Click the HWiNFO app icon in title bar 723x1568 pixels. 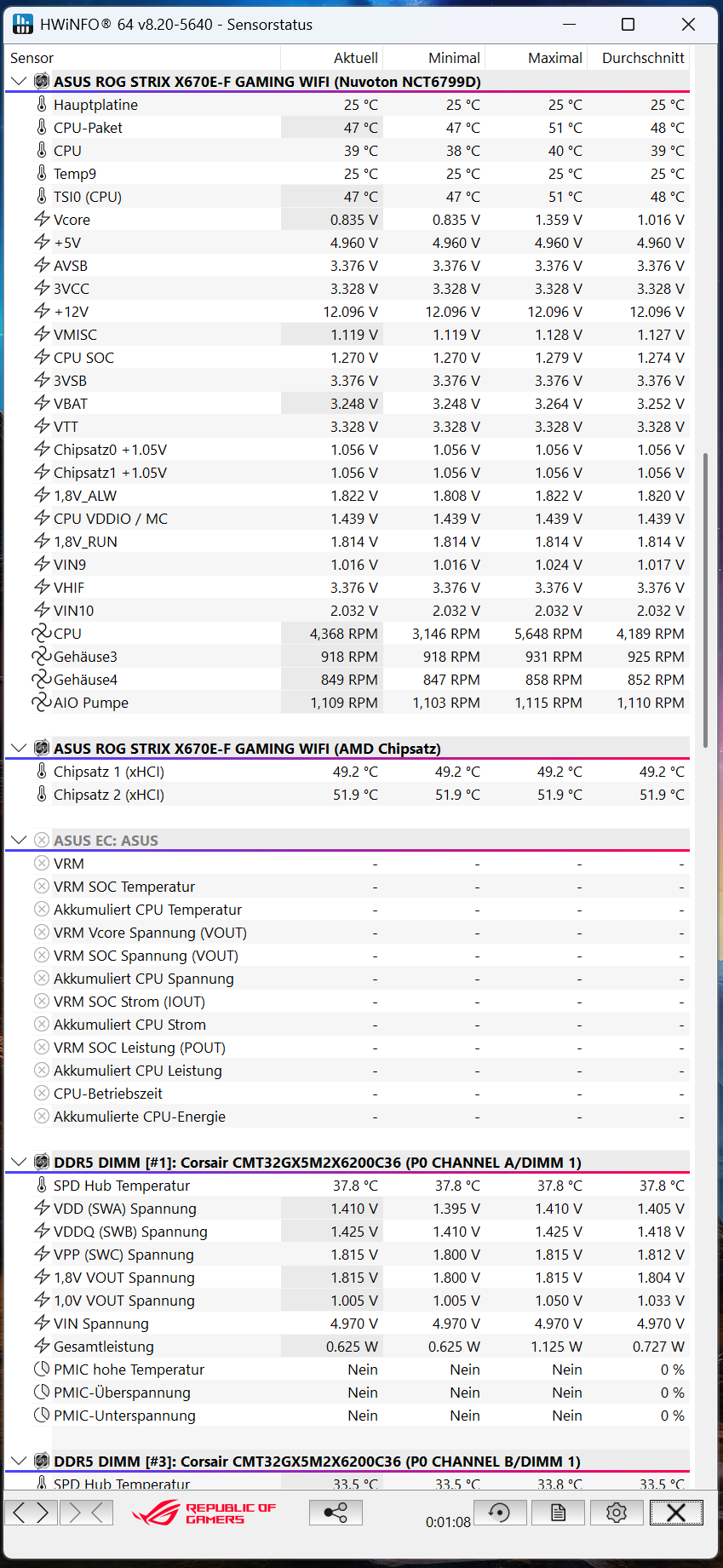[x=23, y=24]
